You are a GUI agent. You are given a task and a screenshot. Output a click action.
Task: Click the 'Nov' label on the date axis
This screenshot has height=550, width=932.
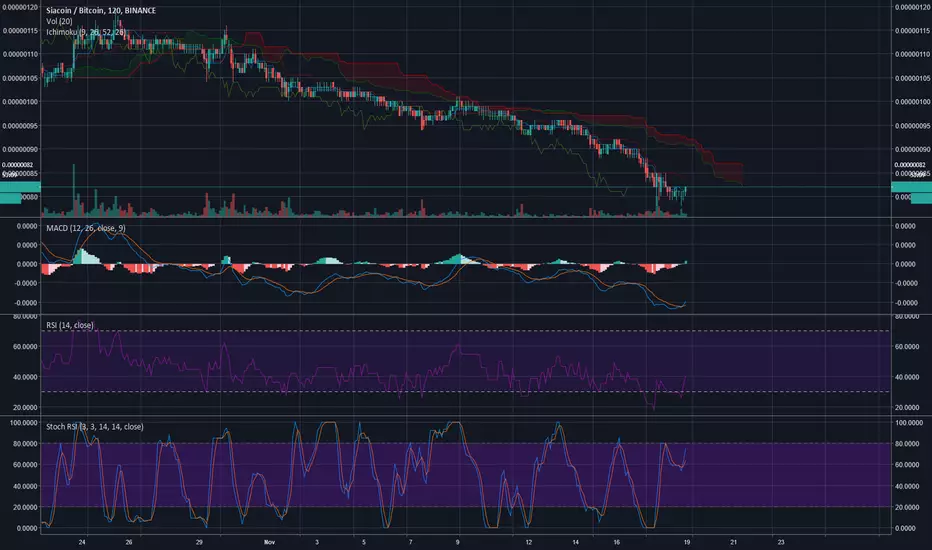pos(269,542)
